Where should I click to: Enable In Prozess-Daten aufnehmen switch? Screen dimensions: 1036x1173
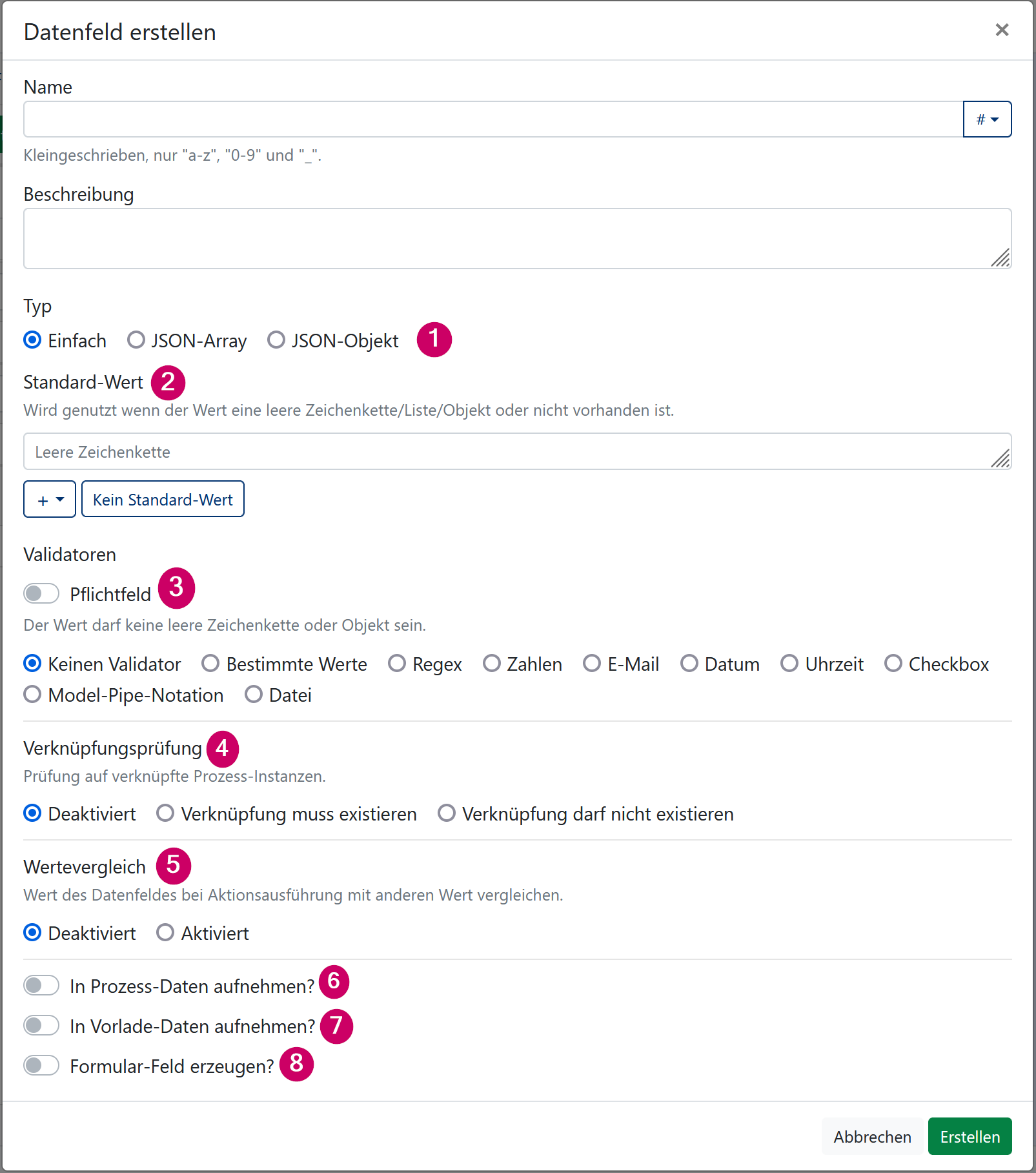click(41, 985)
